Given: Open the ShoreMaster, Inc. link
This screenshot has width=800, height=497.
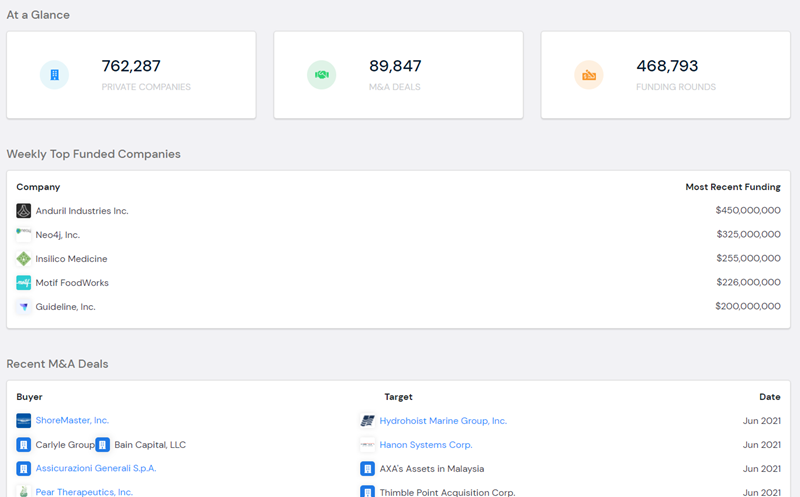Looking at the screenshot, I should click(x=72, y=420).
